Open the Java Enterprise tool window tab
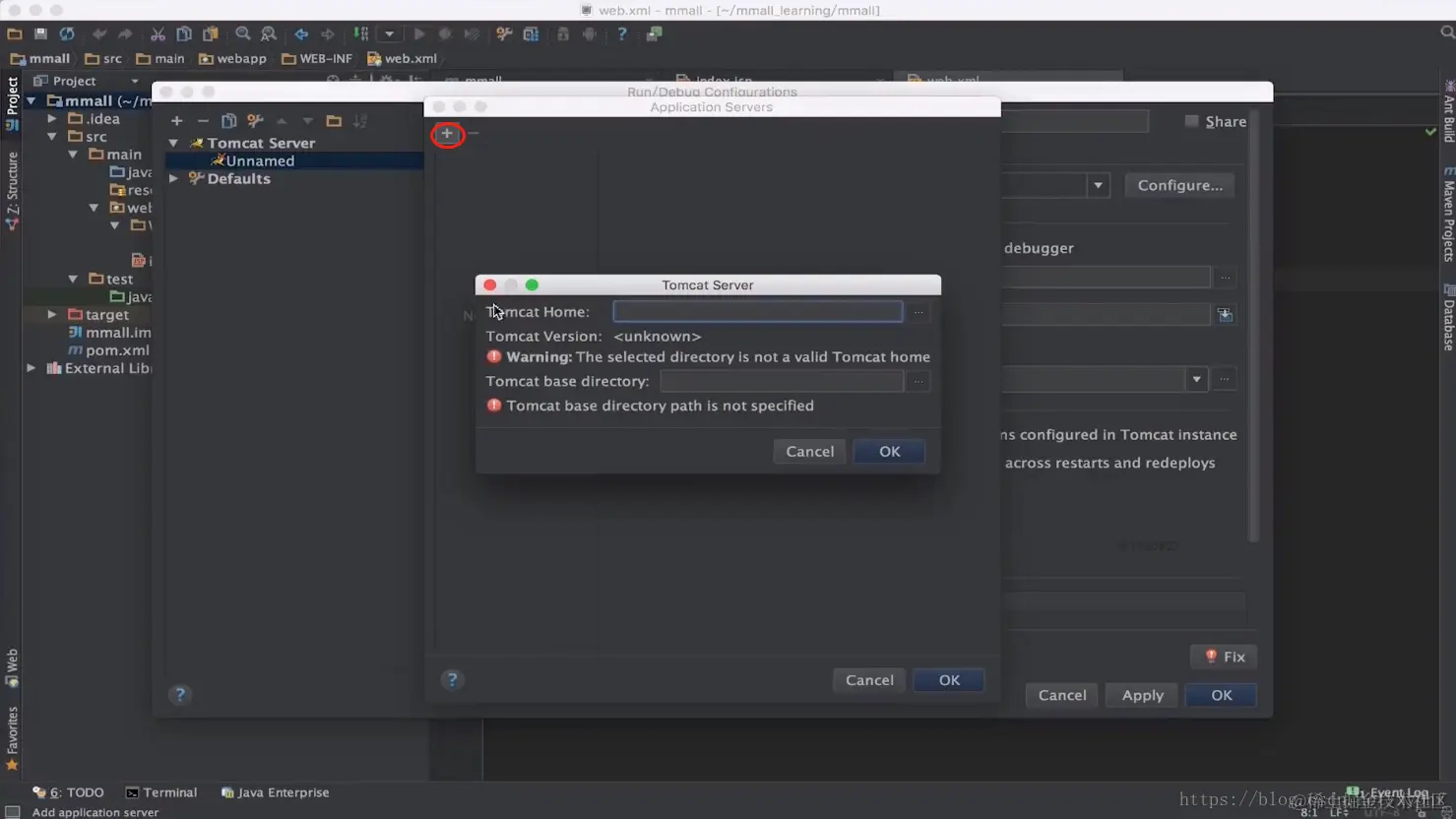This screenshot has height=819, width=1456. coord(275,792)
